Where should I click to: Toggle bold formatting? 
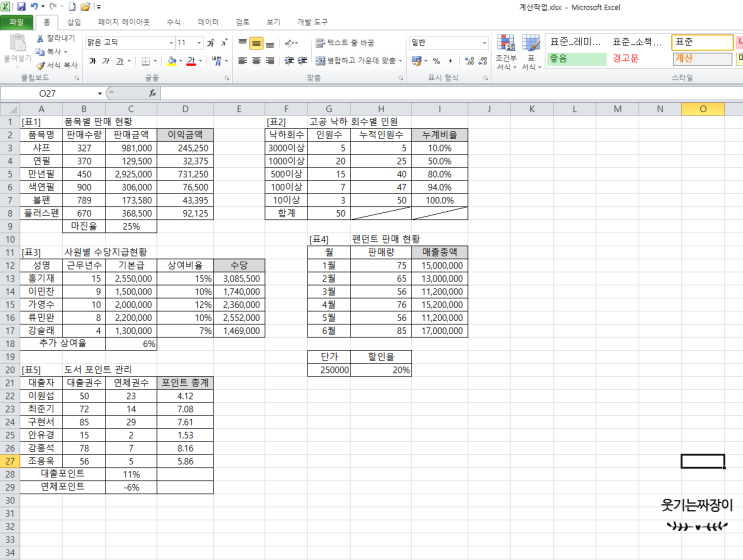pyautogui.click(x=92, y=61)
